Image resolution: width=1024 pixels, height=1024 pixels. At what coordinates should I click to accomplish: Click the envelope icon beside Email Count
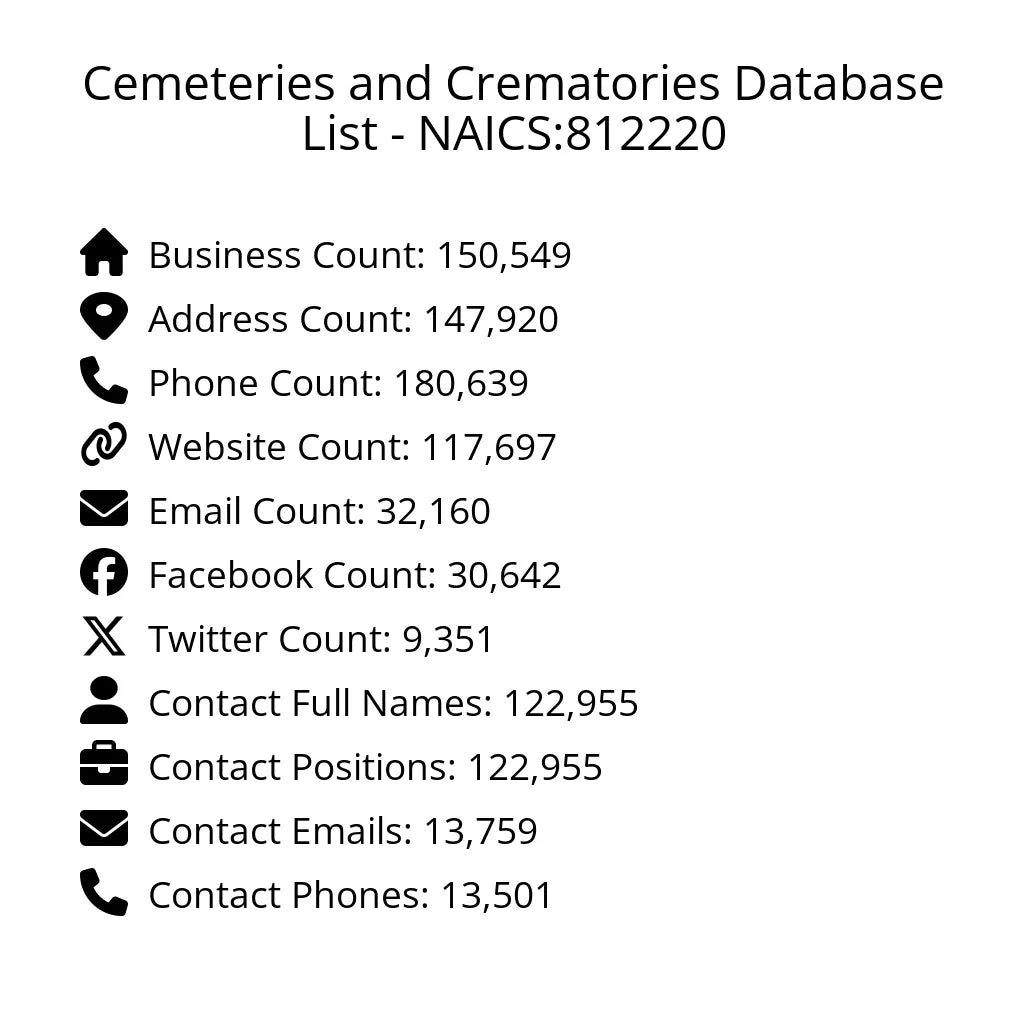click(x=104, y=509)
